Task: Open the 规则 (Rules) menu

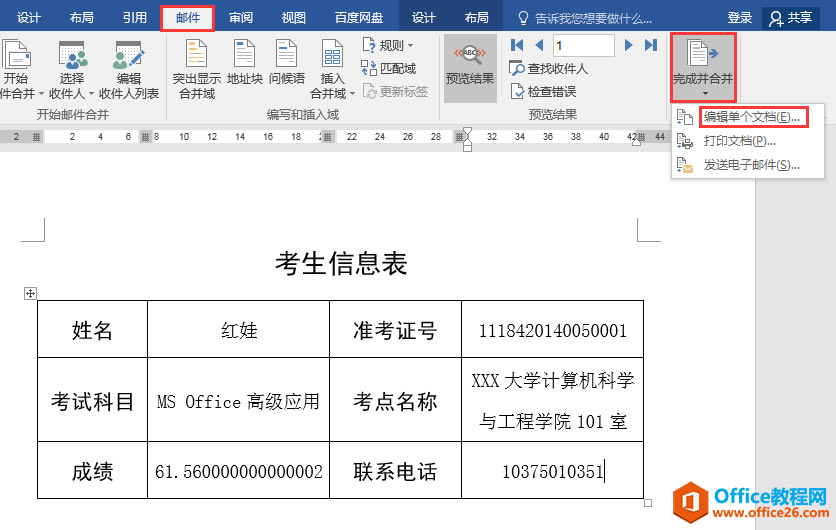Action: coord(388,45)
